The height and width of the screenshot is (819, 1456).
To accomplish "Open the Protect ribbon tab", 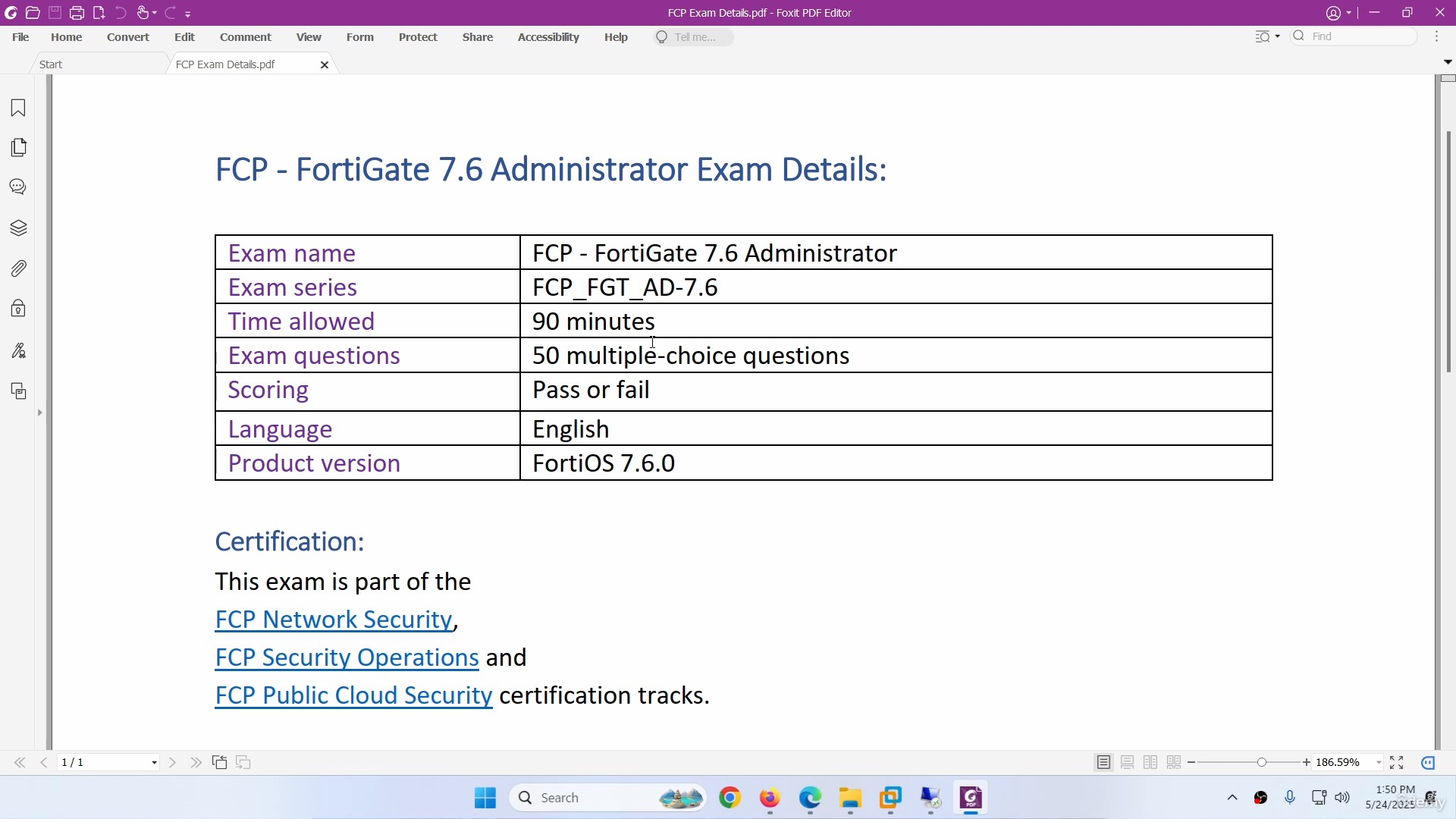I will point(418,37).
